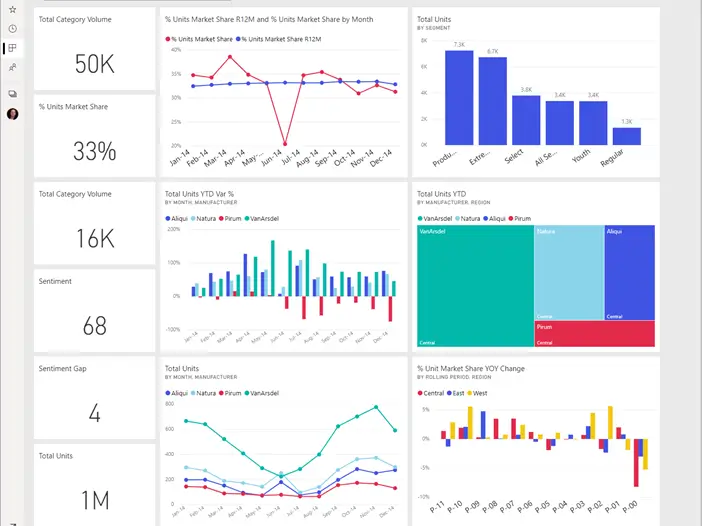The width and height of the screenshot is (702, 526).
Task: Select the Sentiment 68 card
Action: tap(95, 310)
